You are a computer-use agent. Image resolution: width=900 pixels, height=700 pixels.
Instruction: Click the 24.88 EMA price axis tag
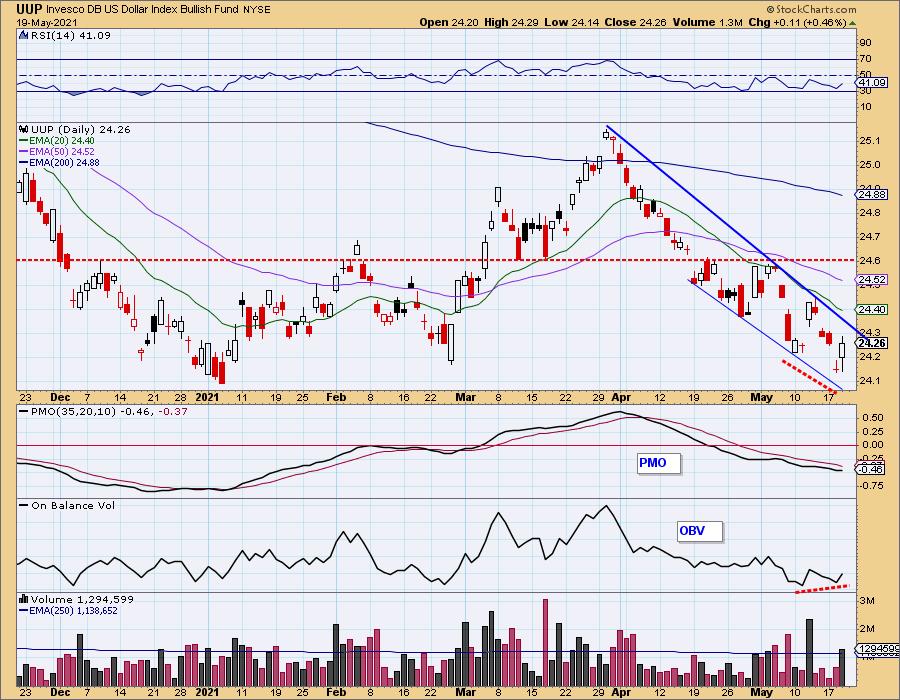point(871,195)
